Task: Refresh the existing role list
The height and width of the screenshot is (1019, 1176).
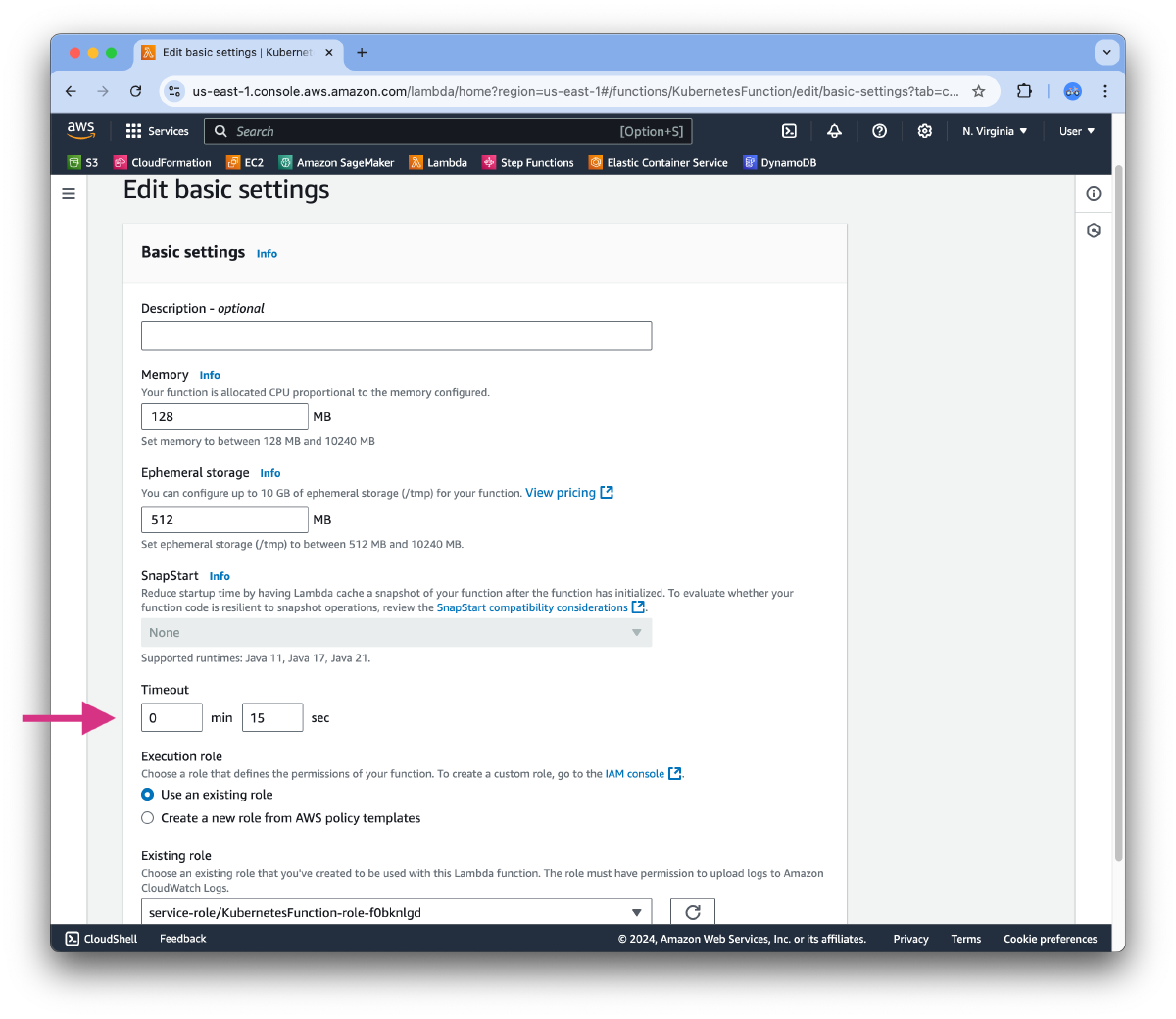Action: pyautogui.click(x=693, y=912)
